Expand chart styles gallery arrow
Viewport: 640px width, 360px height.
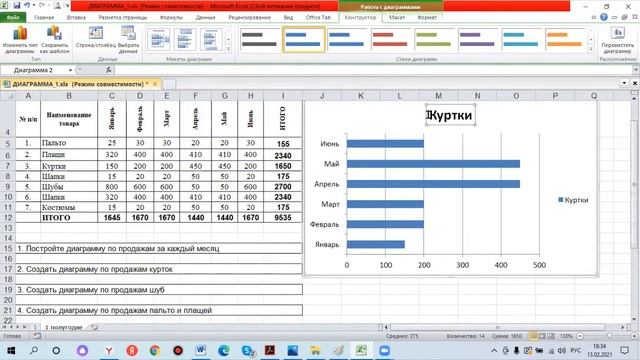[591, 49]
